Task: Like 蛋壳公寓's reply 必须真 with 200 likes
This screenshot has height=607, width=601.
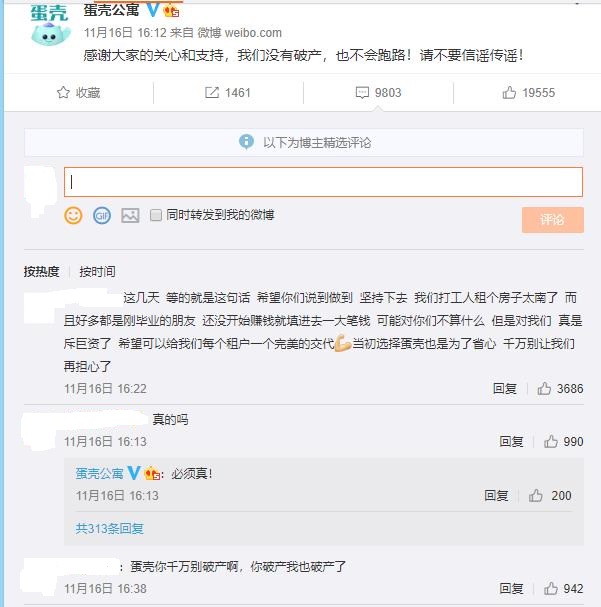Action: (536, 496)
